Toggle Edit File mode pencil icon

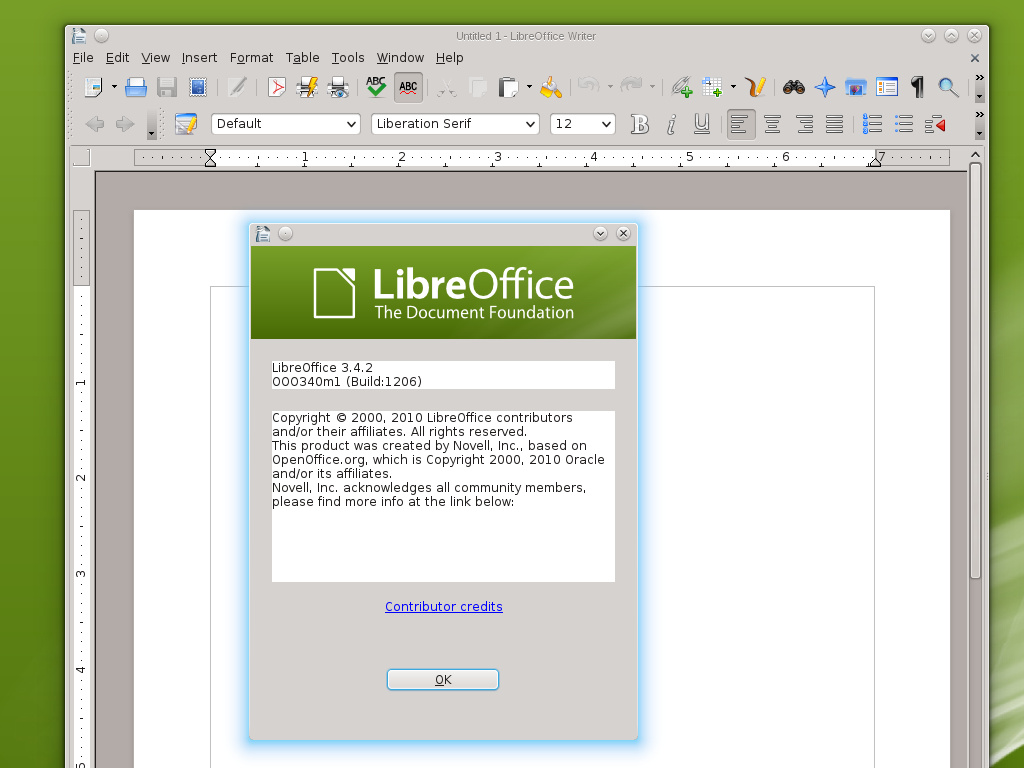pos(236,87)
